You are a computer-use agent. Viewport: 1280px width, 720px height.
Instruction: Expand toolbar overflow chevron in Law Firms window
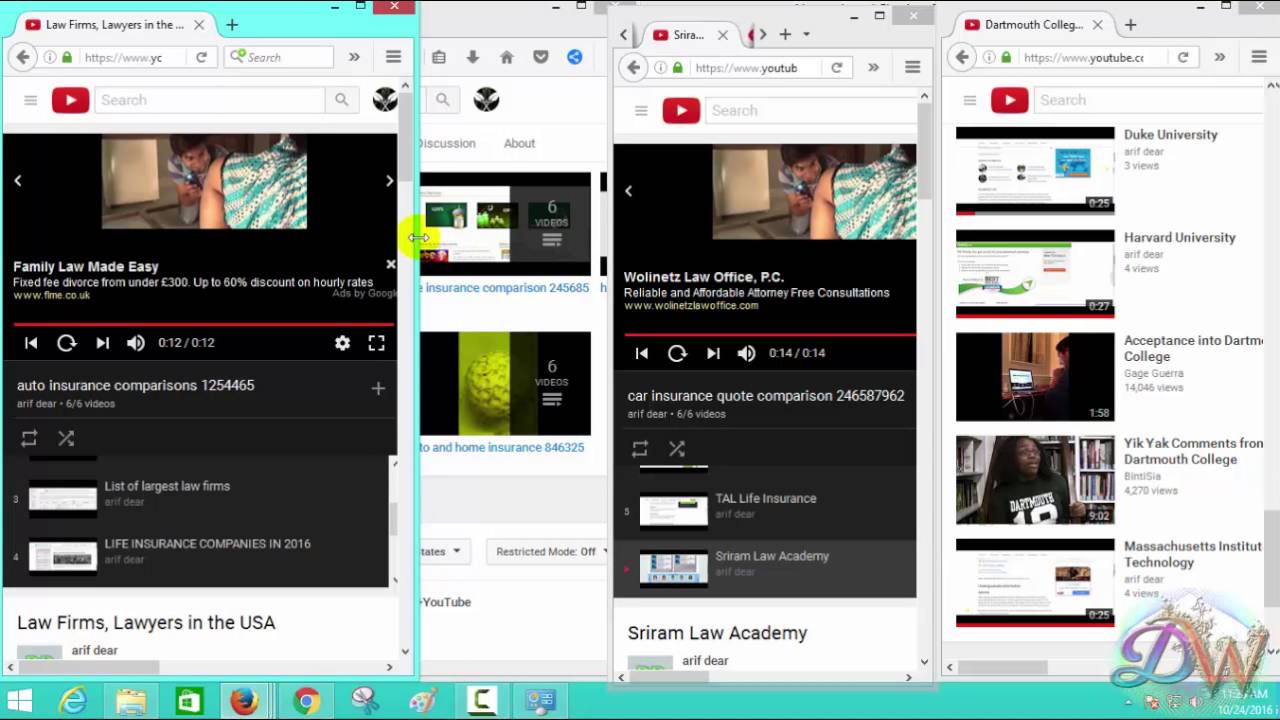tap(354, 57)
